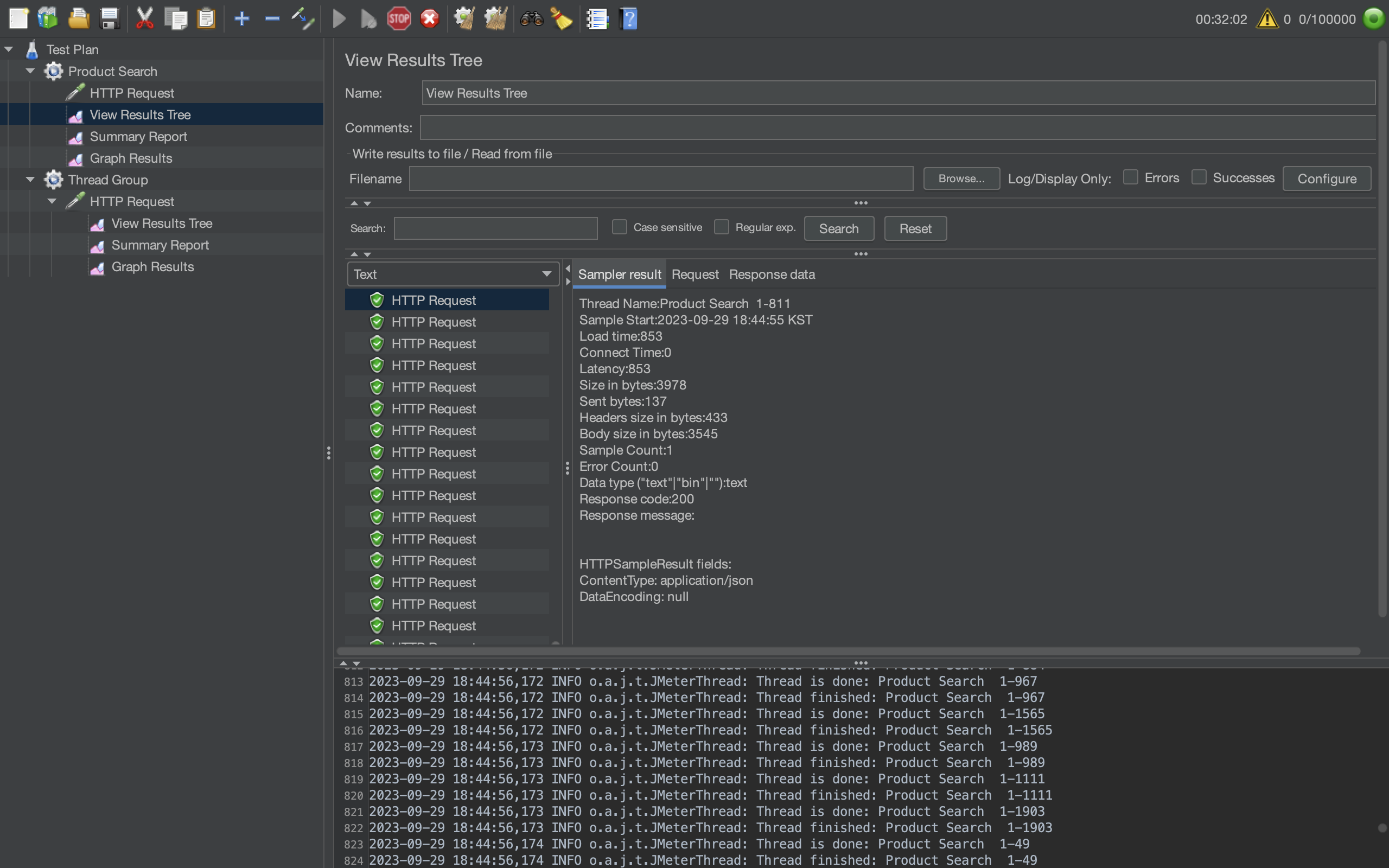Switch to the Response data tab
The width and height of the screenshot is (1389, 868).
click(772, 275)
